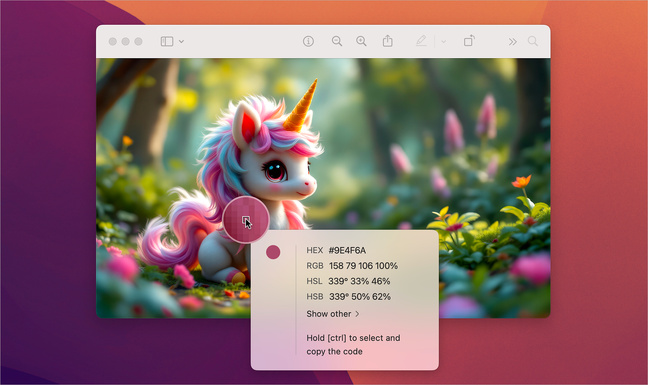648x385 pixels.
Task: Rotate the image with the rotate icon
Action: [x=469, y=41]
